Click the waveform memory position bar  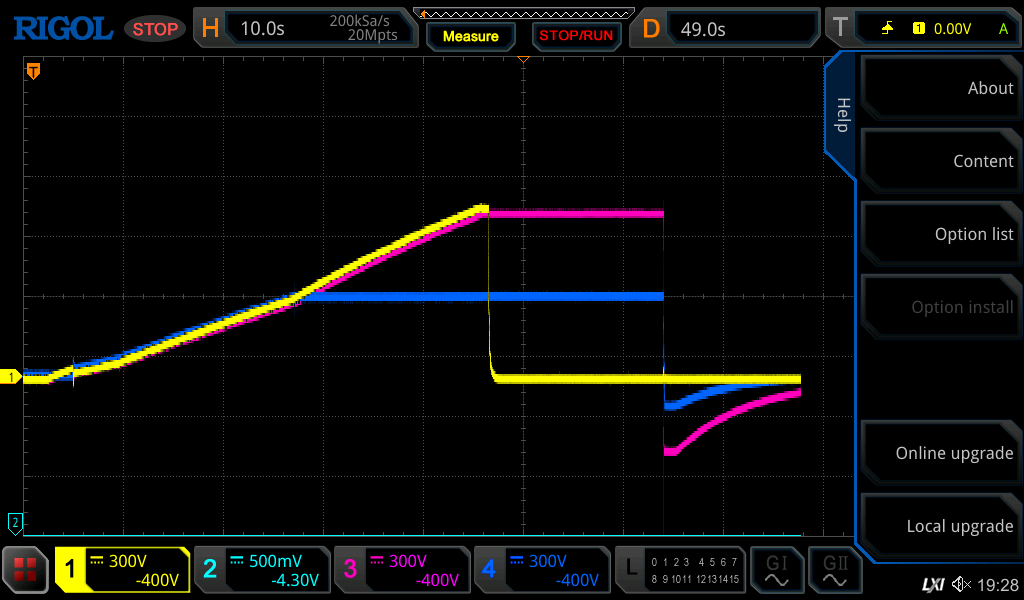[522, 12]
